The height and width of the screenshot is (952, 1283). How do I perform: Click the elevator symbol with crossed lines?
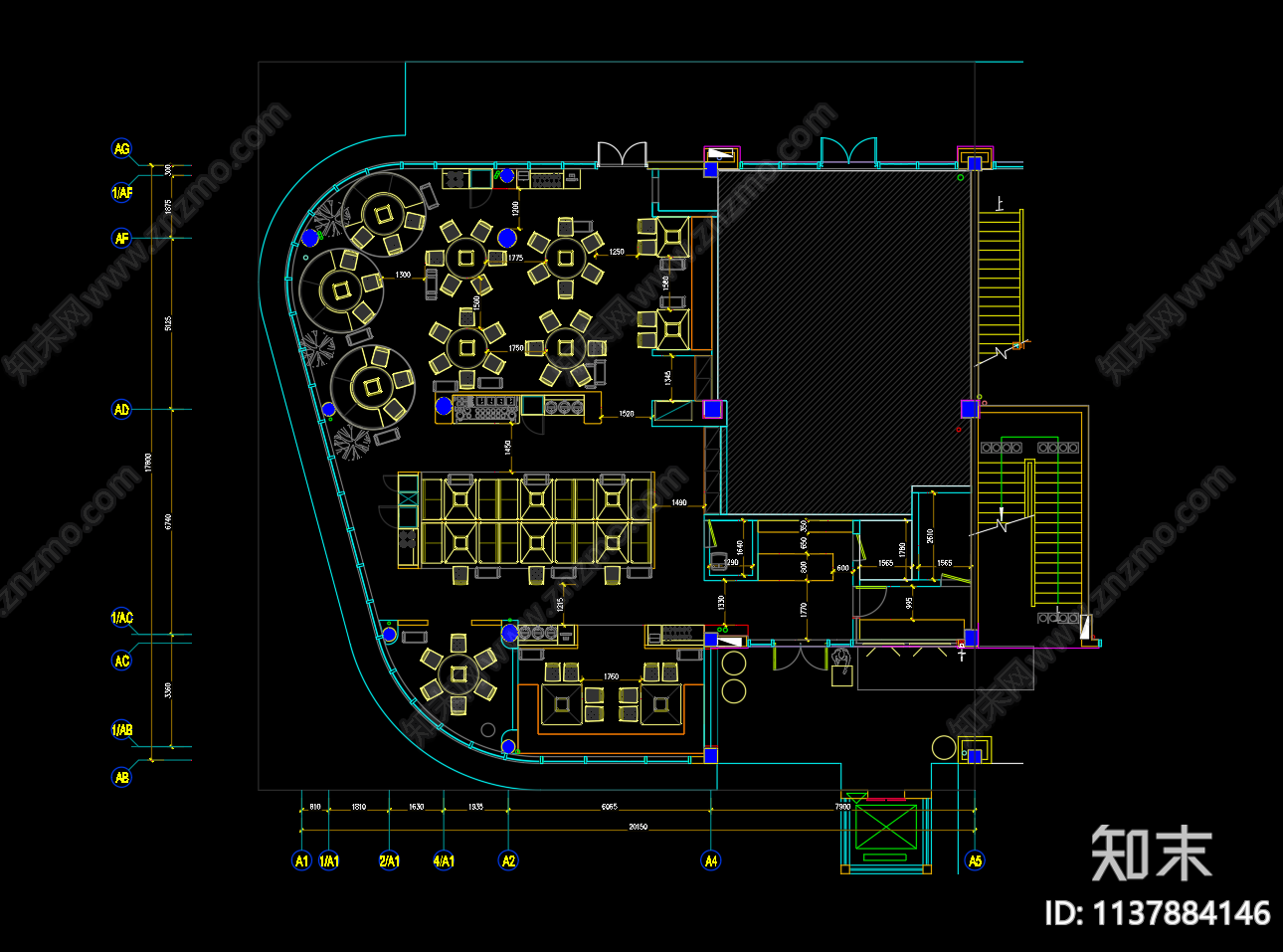(x=885, y=828)
